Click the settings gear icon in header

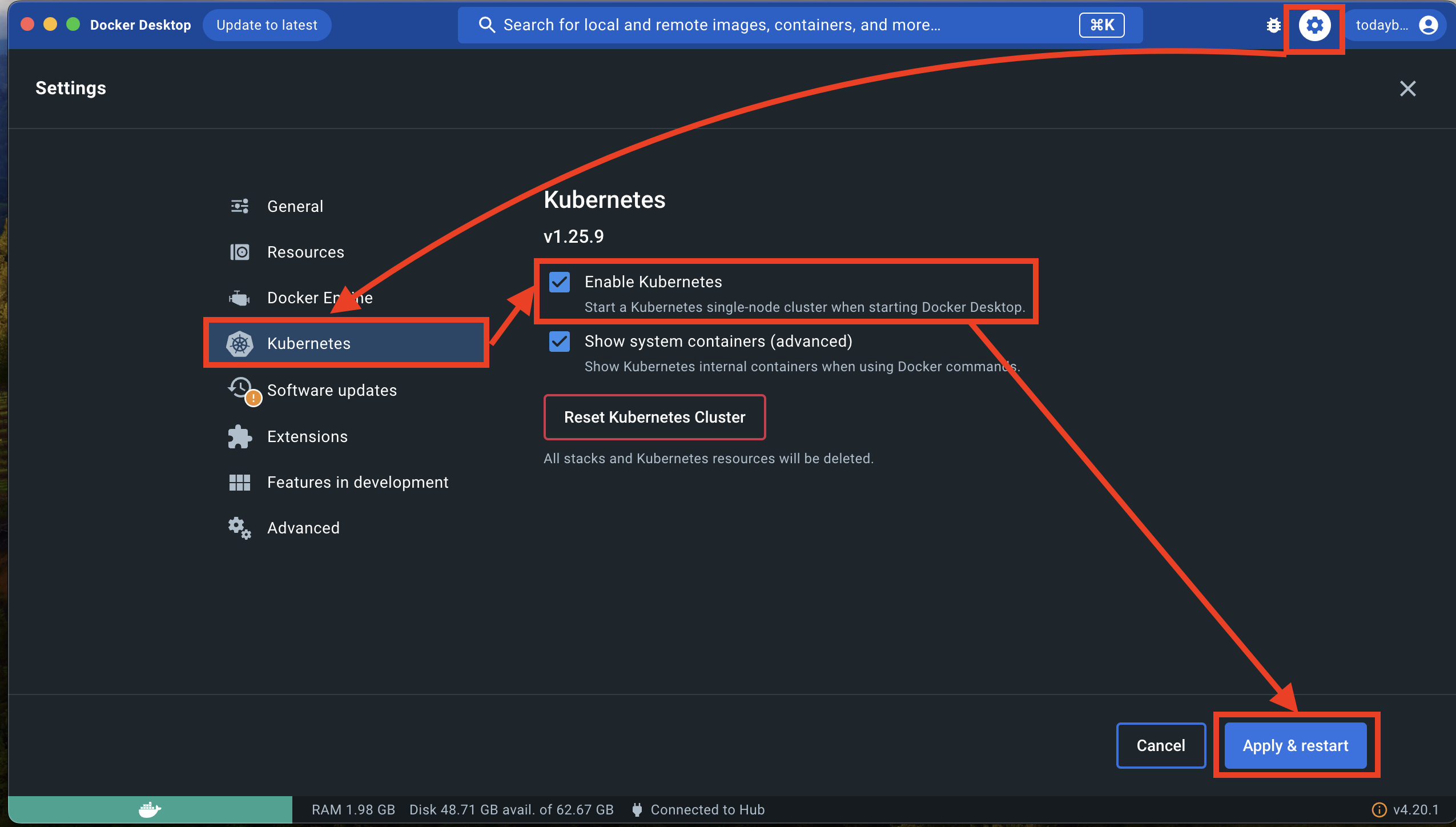[x=1314, y=25]
